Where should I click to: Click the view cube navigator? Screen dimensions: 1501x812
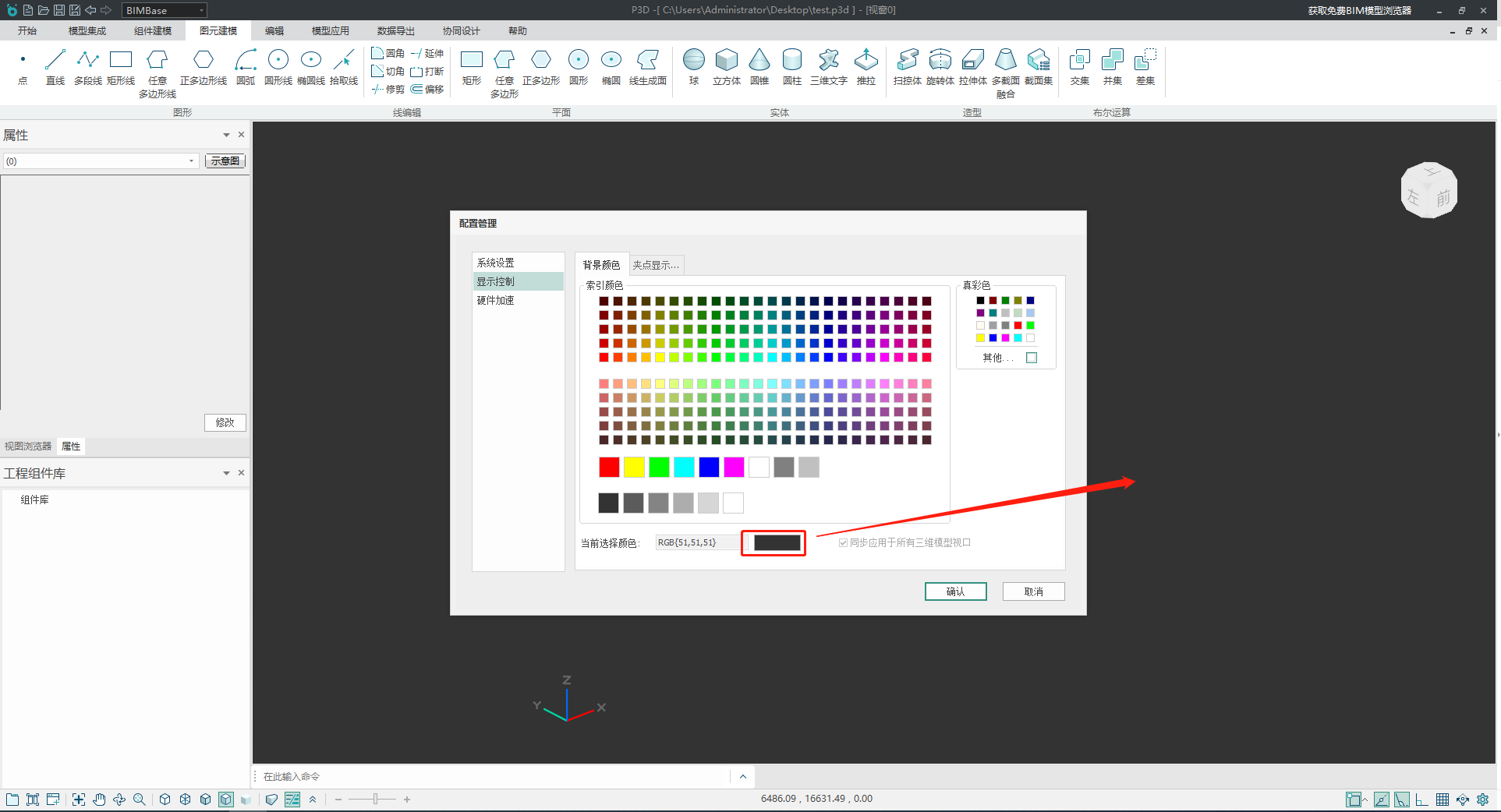coord(1428,190)
